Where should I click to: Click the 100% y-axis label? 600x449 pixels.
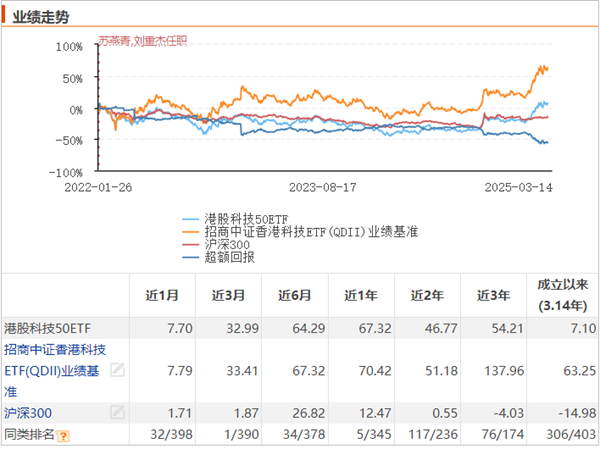[x=69, y=47]
